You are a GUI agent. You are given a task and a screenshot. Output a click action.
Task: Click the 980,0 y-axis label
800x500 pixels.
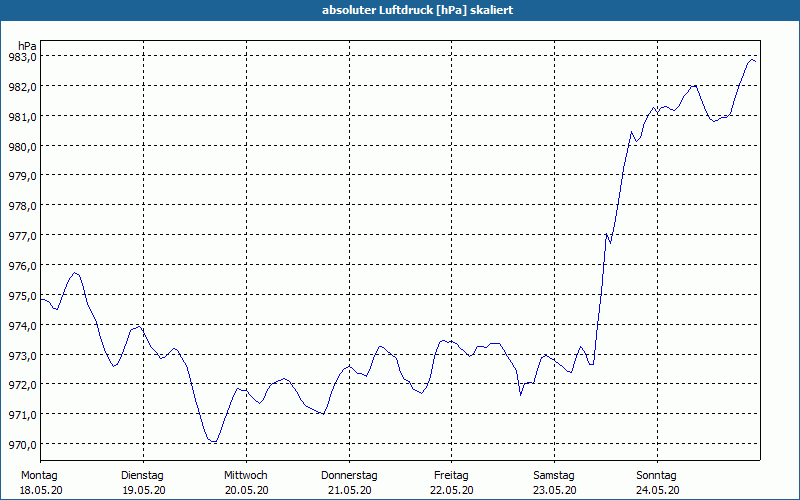pyautogui.click(x=22, y=146)
